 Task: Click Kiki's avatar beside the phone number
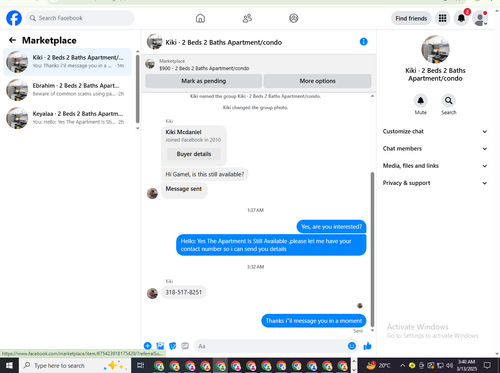152,293
